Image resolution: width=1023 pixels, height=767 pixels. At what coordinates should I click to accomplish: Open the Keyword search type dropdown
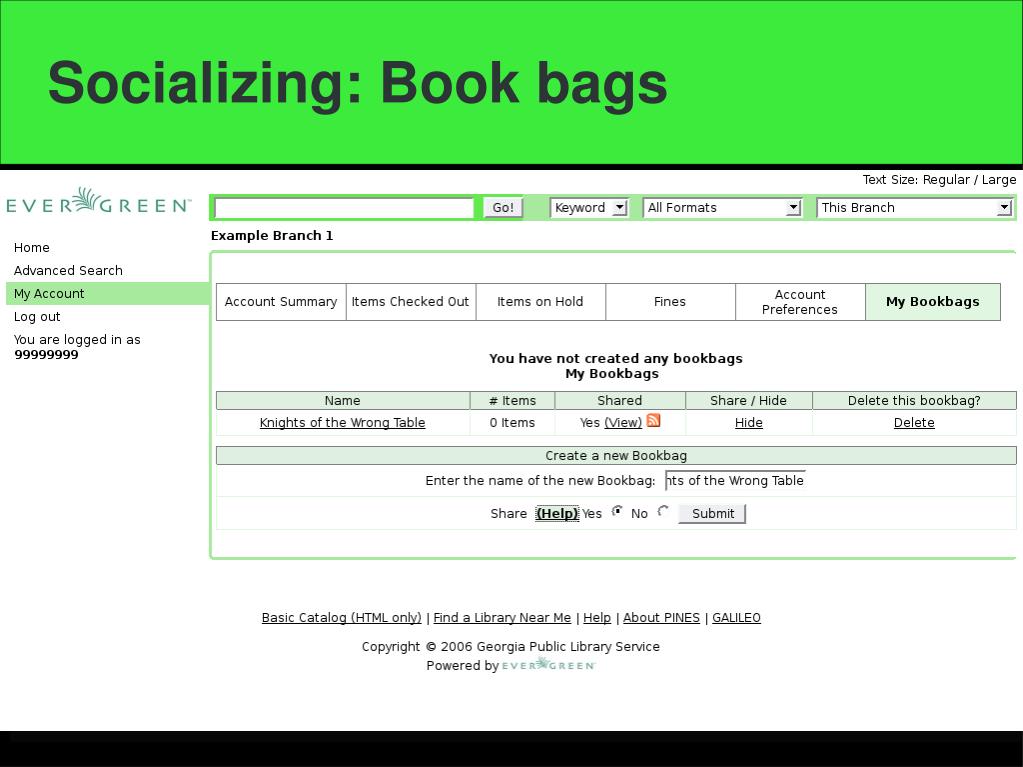click(x=589, y=207)
